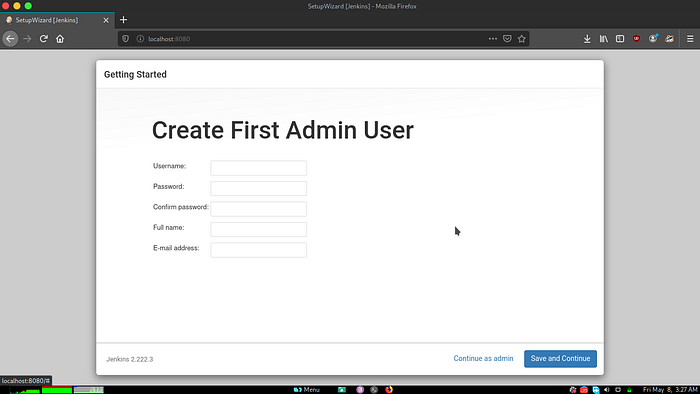Go back with the browser back arrow
The height and width of the screenshot is (394, 700).
[10, 39]
